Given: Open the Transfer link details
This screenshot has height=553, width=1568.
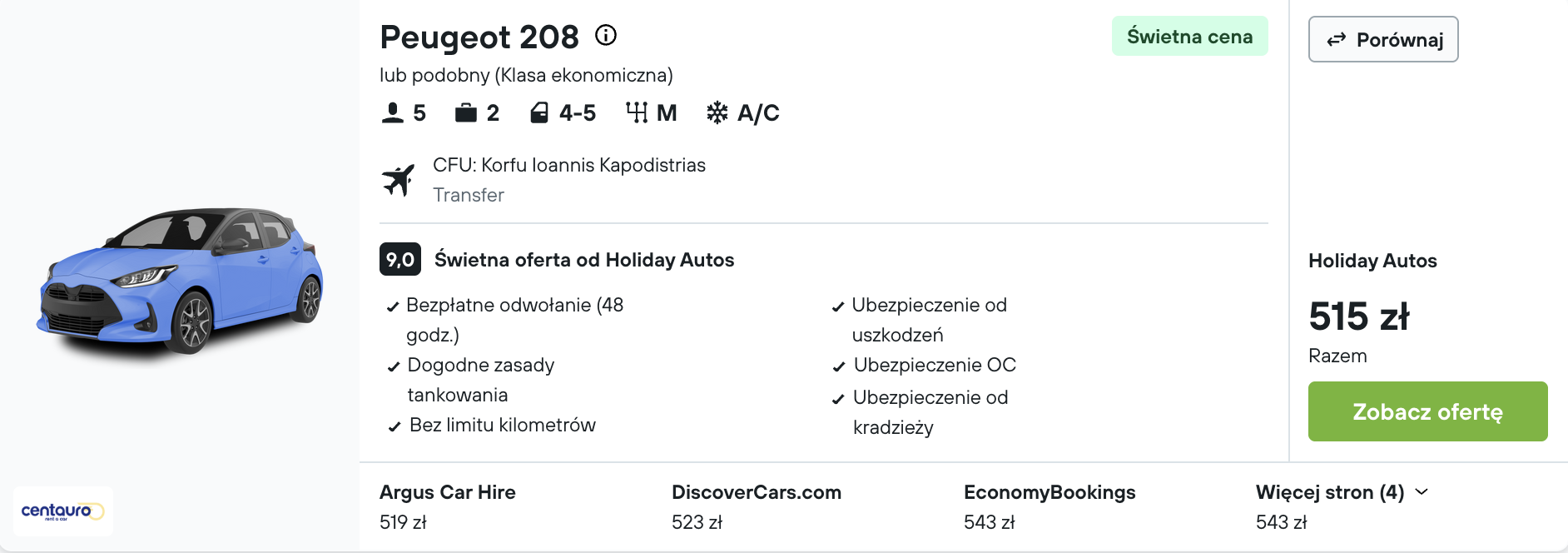Looking at the screenshot, I should pyautogui.click(x=468, y=195).
